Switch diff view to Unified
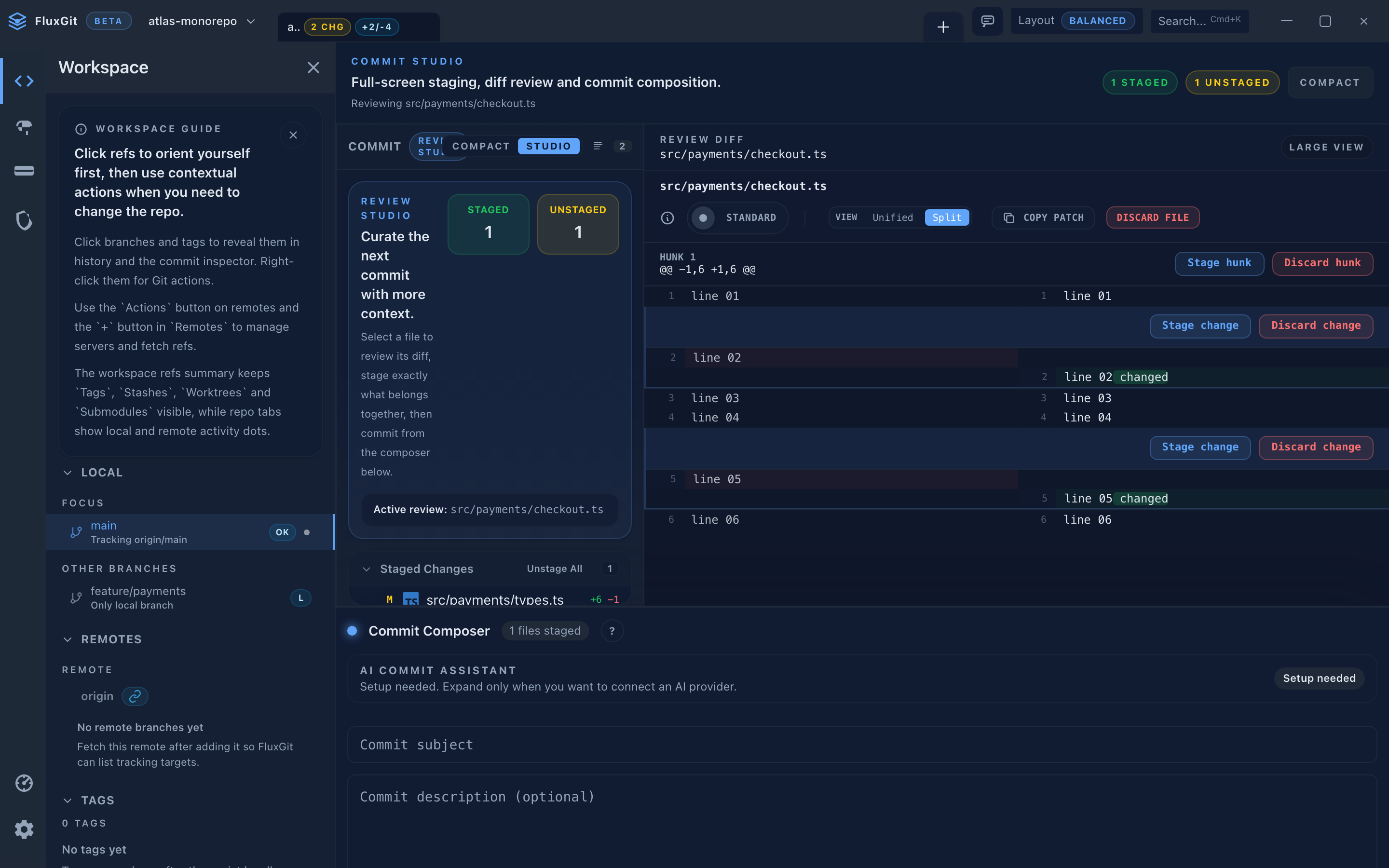 coord(893,217)
